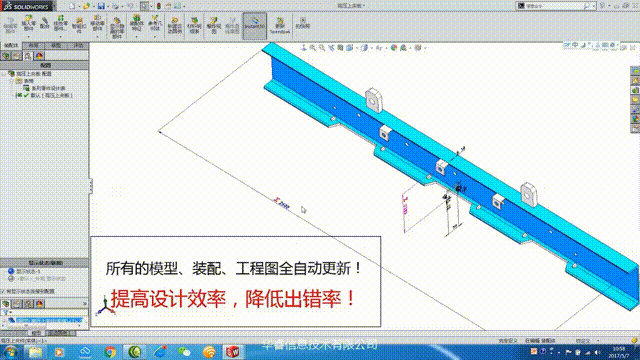The image size is (640, 360).
Task: Click the rebuild traffic-light icon in the top toolbar
Action: tap(158, 6)
